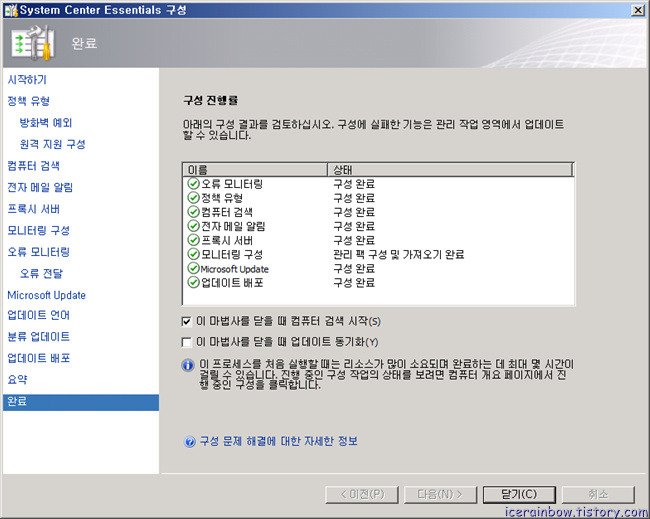650x519 pixels.
Task: Go to 방화벽 예외 step in sidebar
Action: click(46, 122)
